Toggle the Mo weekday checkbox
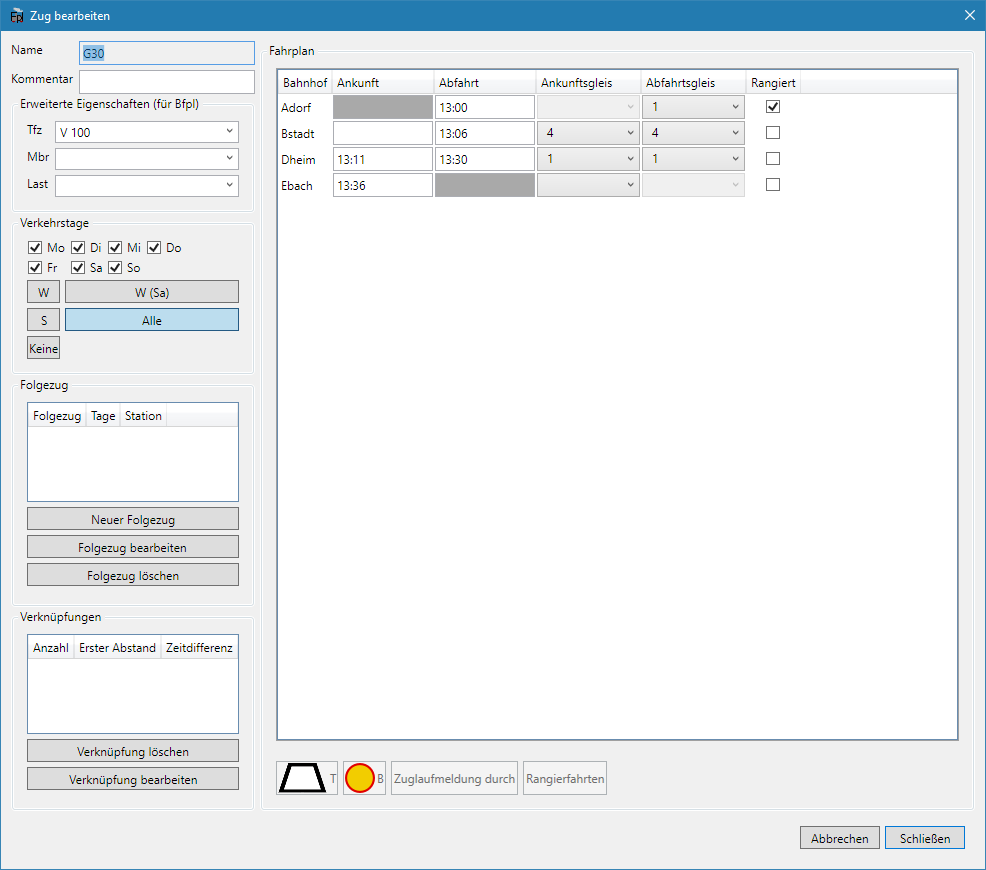 point(35,248)
